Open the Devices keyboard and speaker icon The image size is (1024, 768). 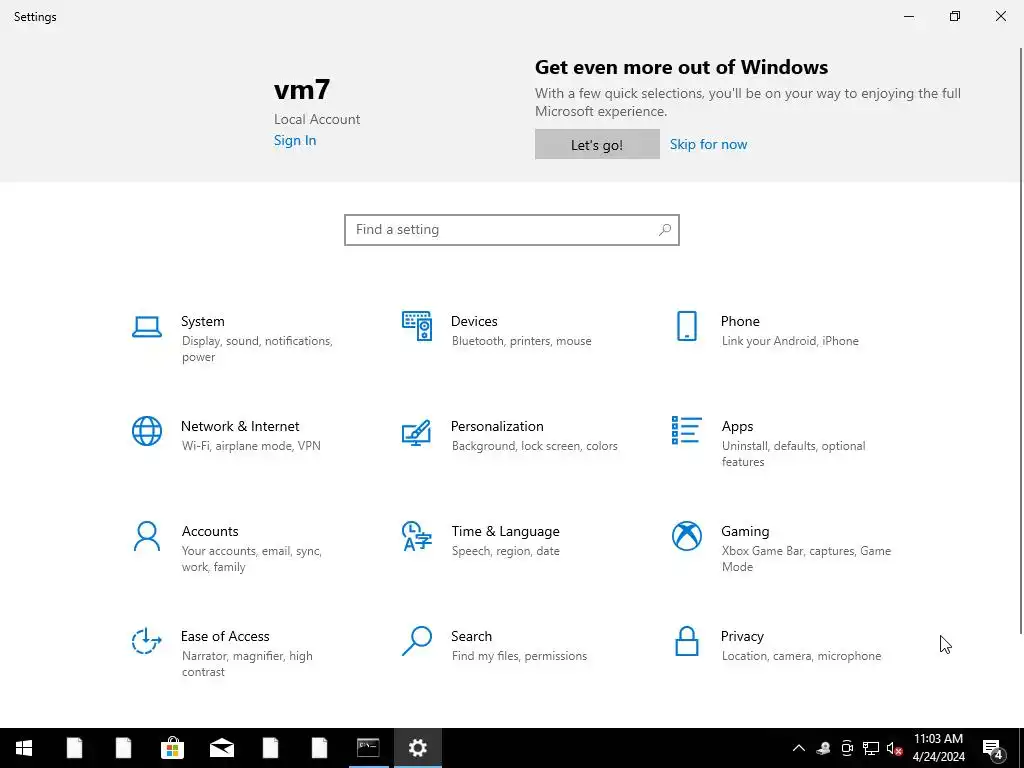417,326
